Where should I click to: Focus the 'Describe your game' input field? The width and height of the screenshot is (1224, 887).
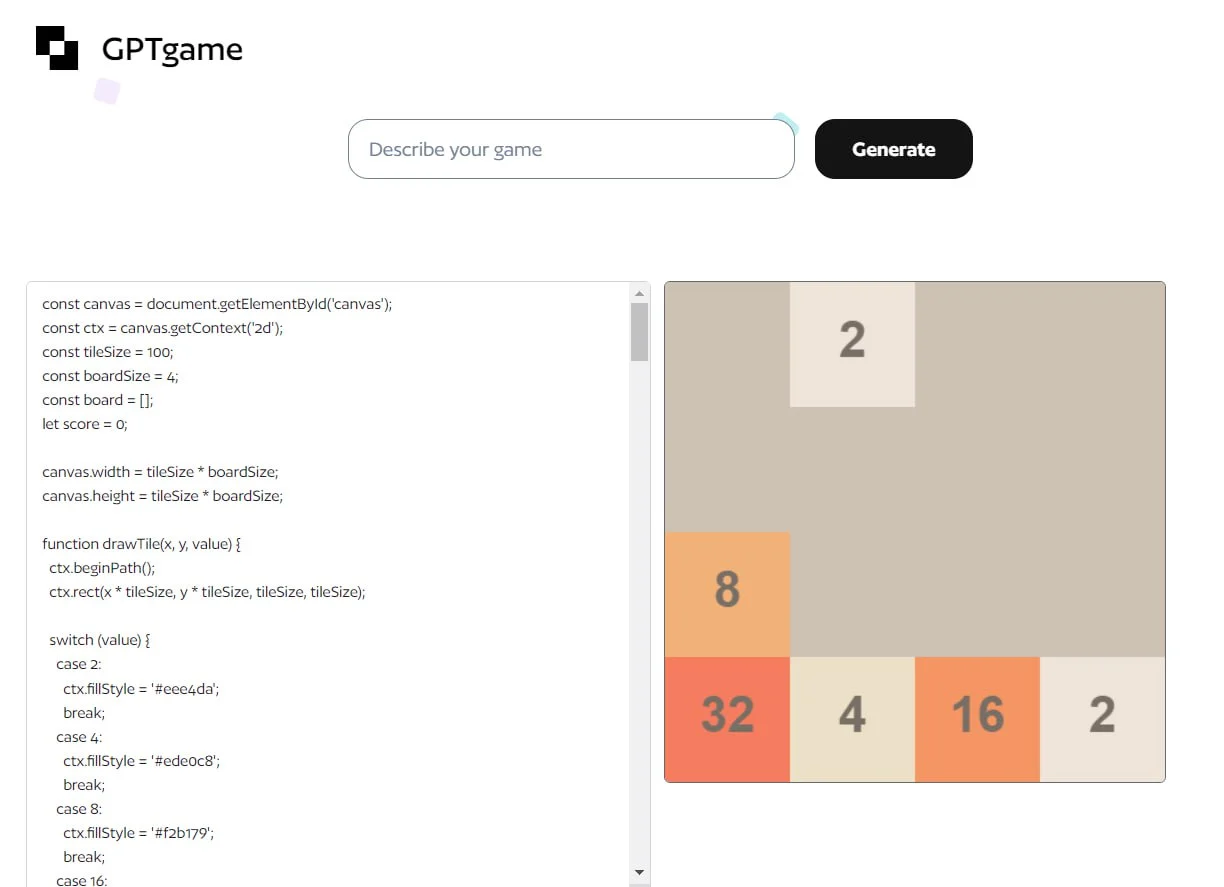click(570, 150)
